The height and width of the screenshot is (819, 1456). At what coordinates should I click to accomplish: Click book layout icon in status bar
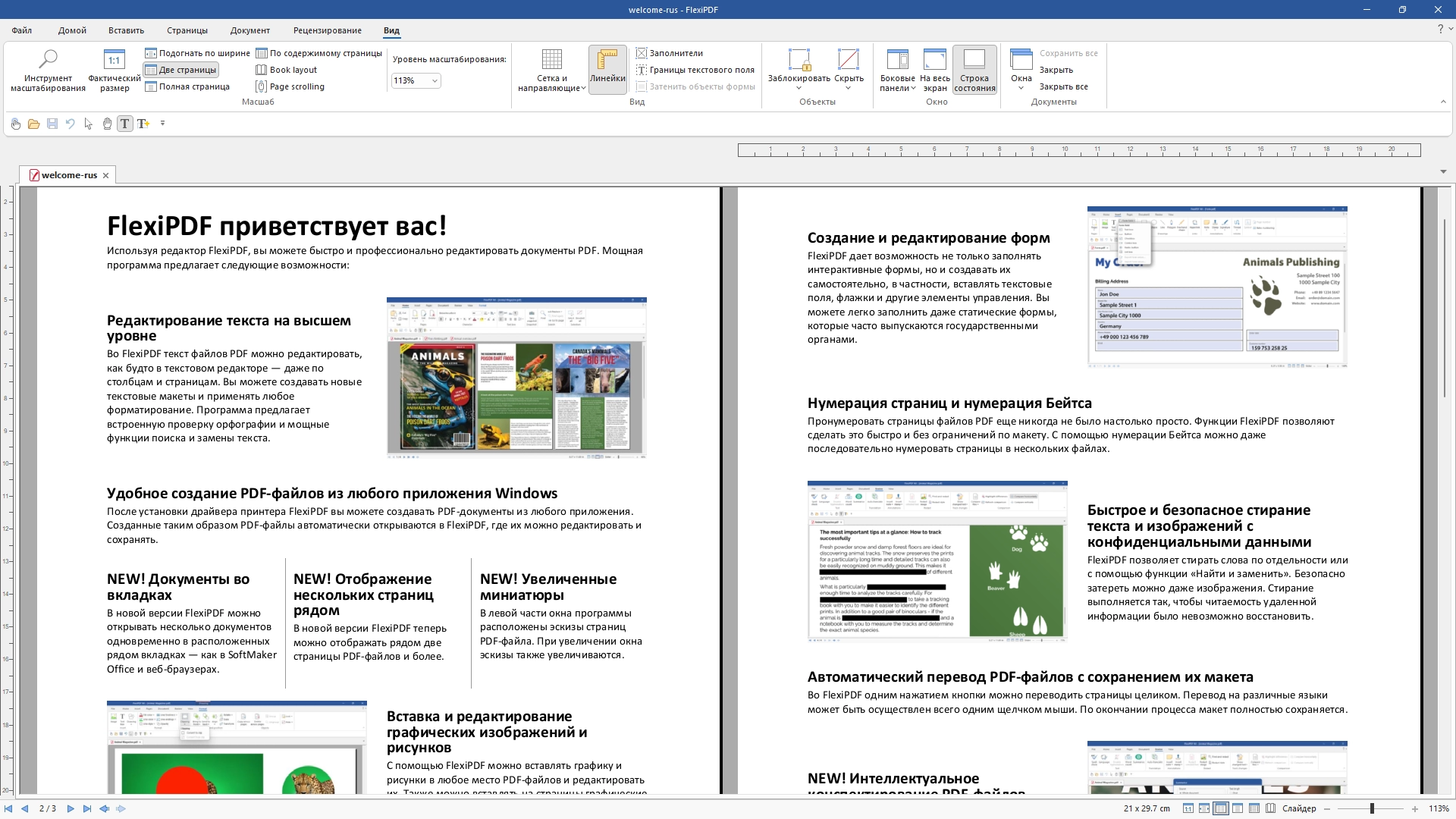click(x=1270, y=808)
